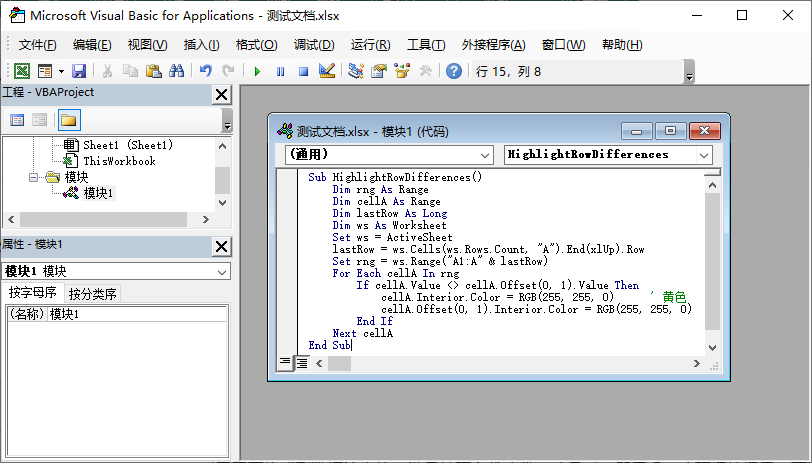Select ThisWorkbook in project tree
812x463 pixels.
pyautogui.click(x=119, y=161)
